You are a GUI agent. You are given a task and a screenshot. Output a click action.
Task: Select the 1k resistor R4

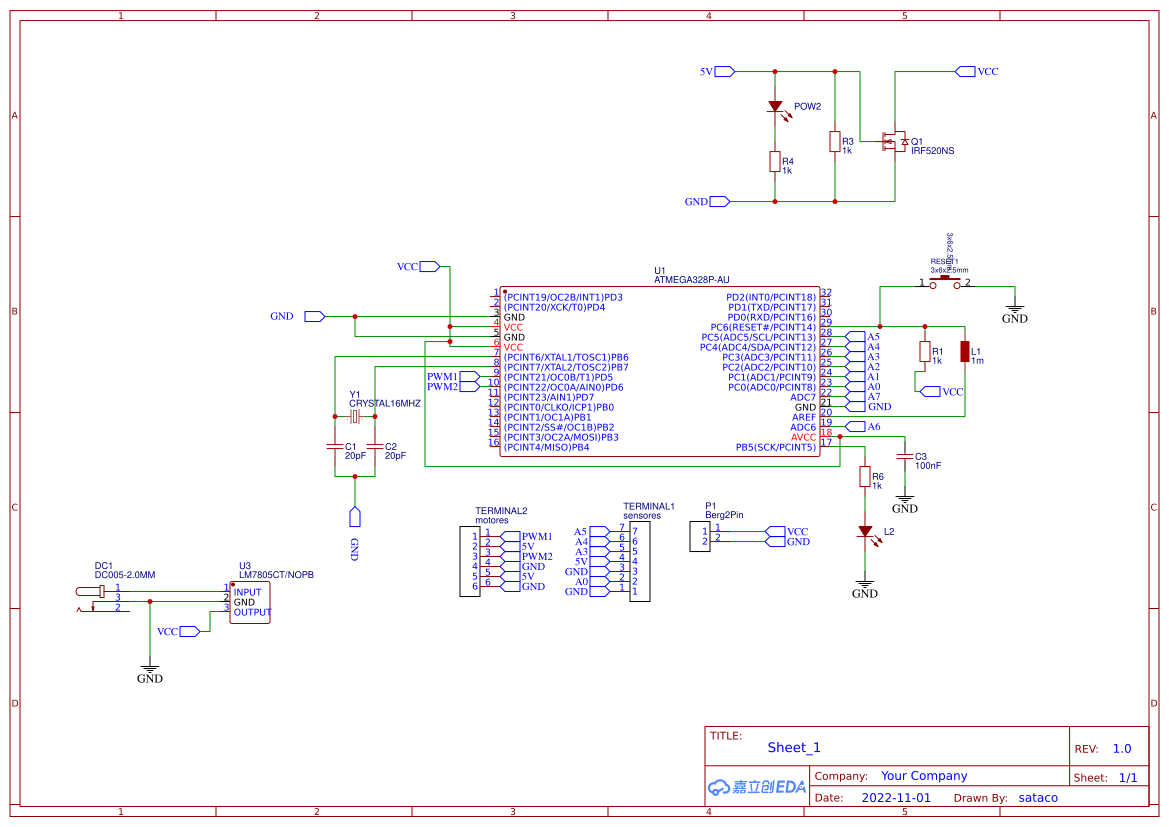tap(776, 162)
